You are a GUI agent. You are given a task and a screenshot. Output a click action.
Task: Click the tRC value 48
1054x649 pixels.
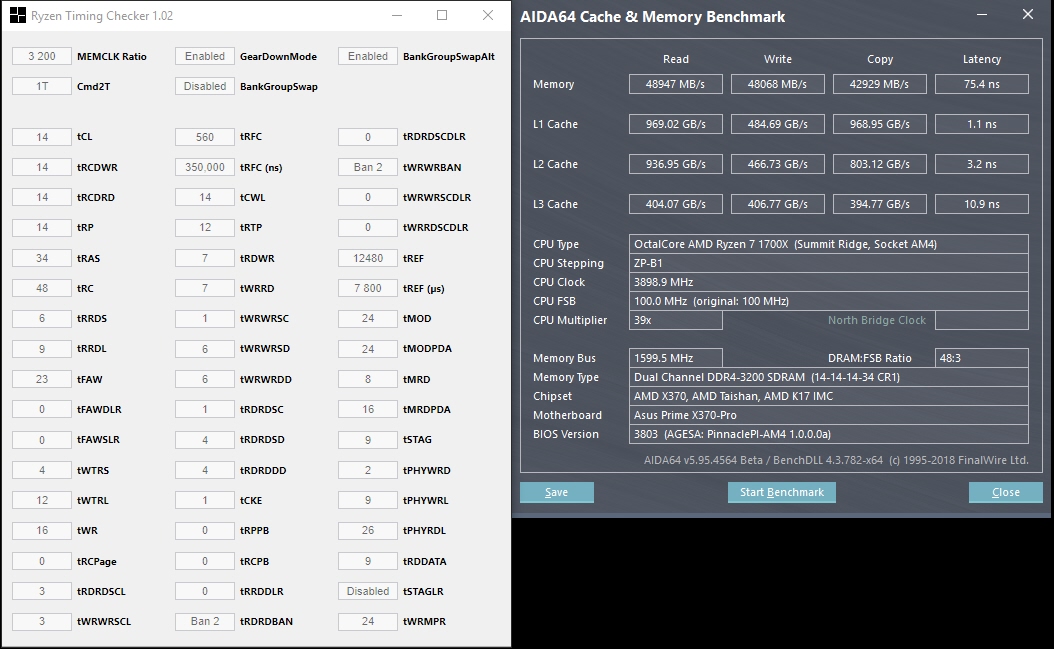[42, 289]
